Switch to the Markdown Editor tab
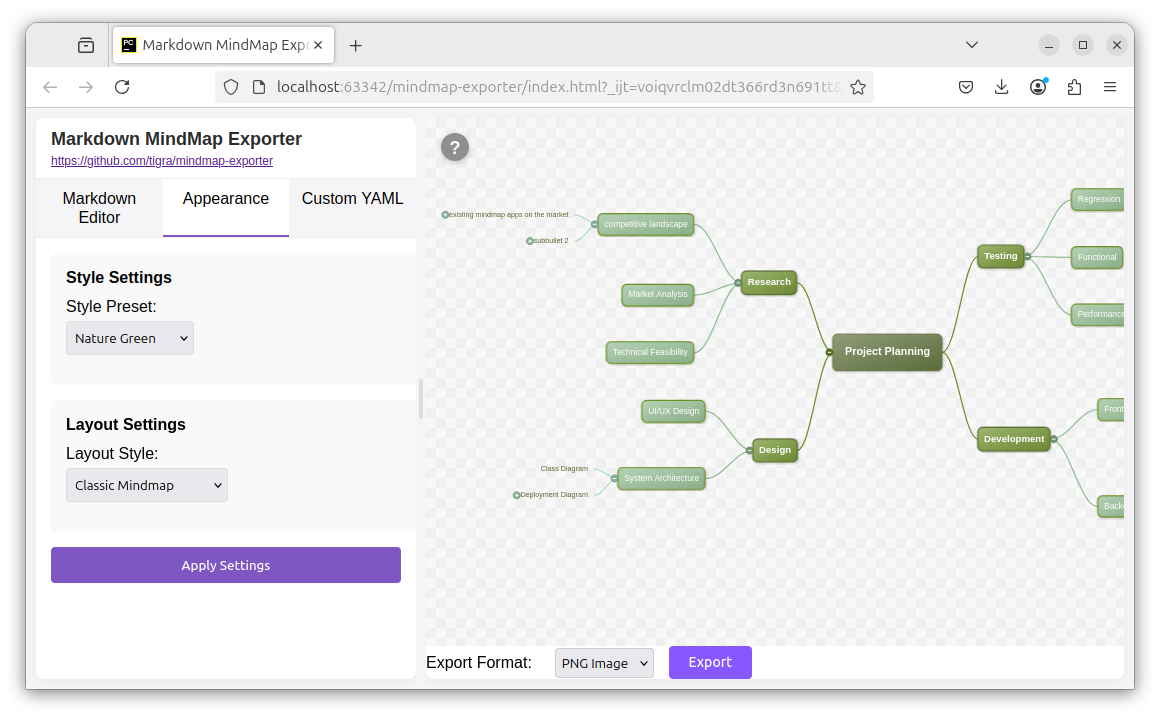Image resolution: width=1160 pixels, height=718 pixels. [x=99, y=208]
